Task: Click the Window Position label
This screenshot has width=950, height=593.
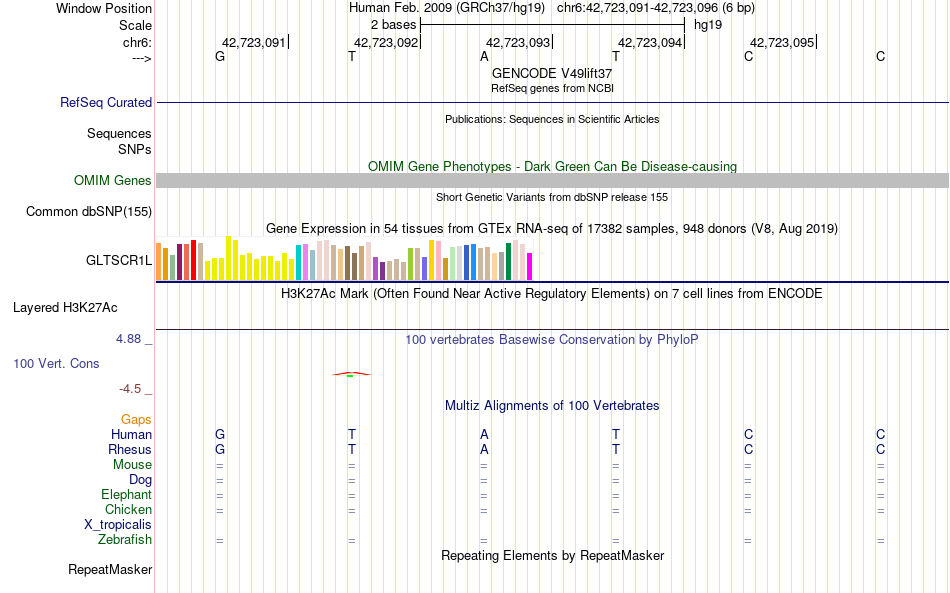Action: (104, 8)
